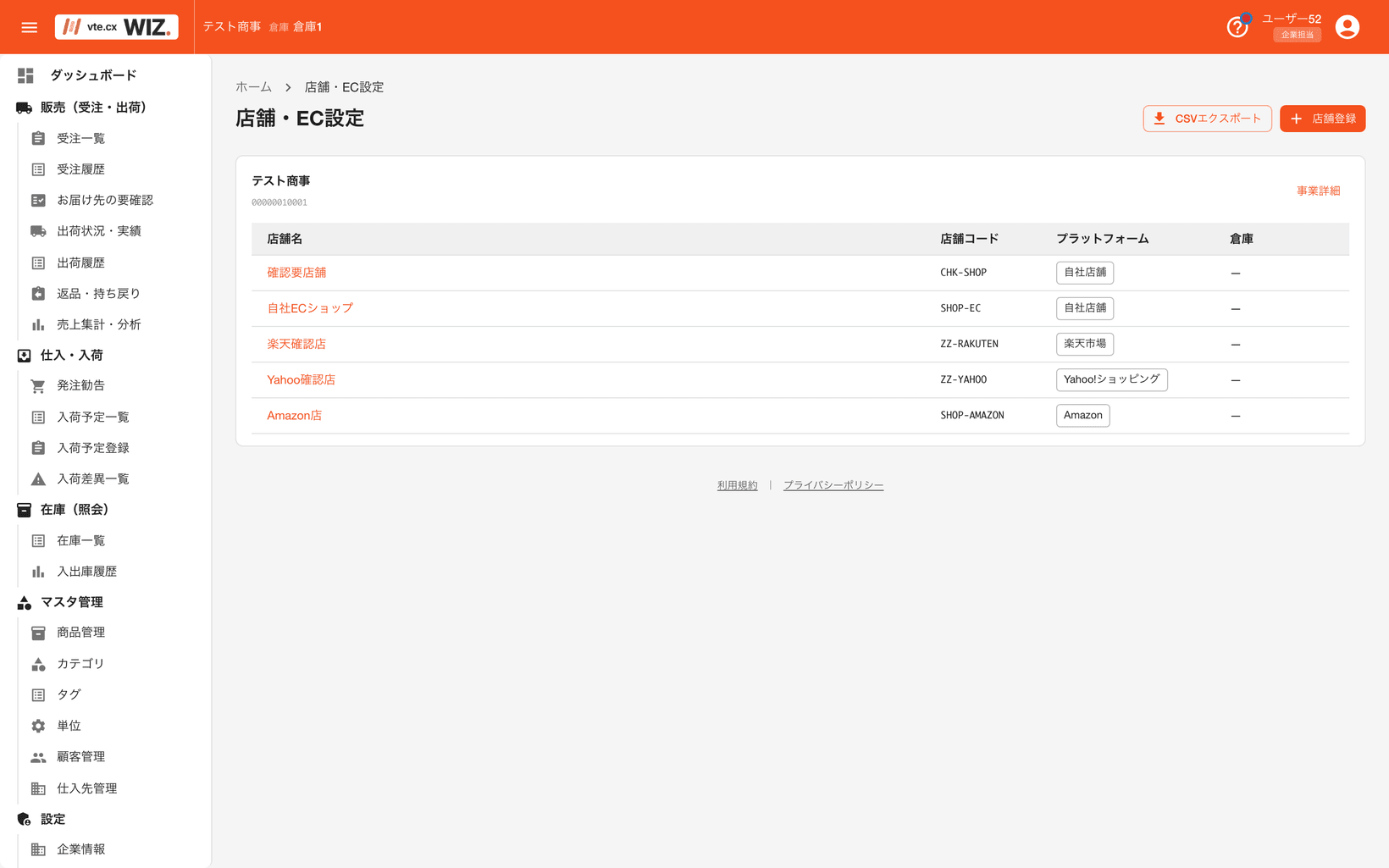This screenshot has height=868, width=1389.
Task: Click the 店舗登録 button
Action: coord(1322,119)
